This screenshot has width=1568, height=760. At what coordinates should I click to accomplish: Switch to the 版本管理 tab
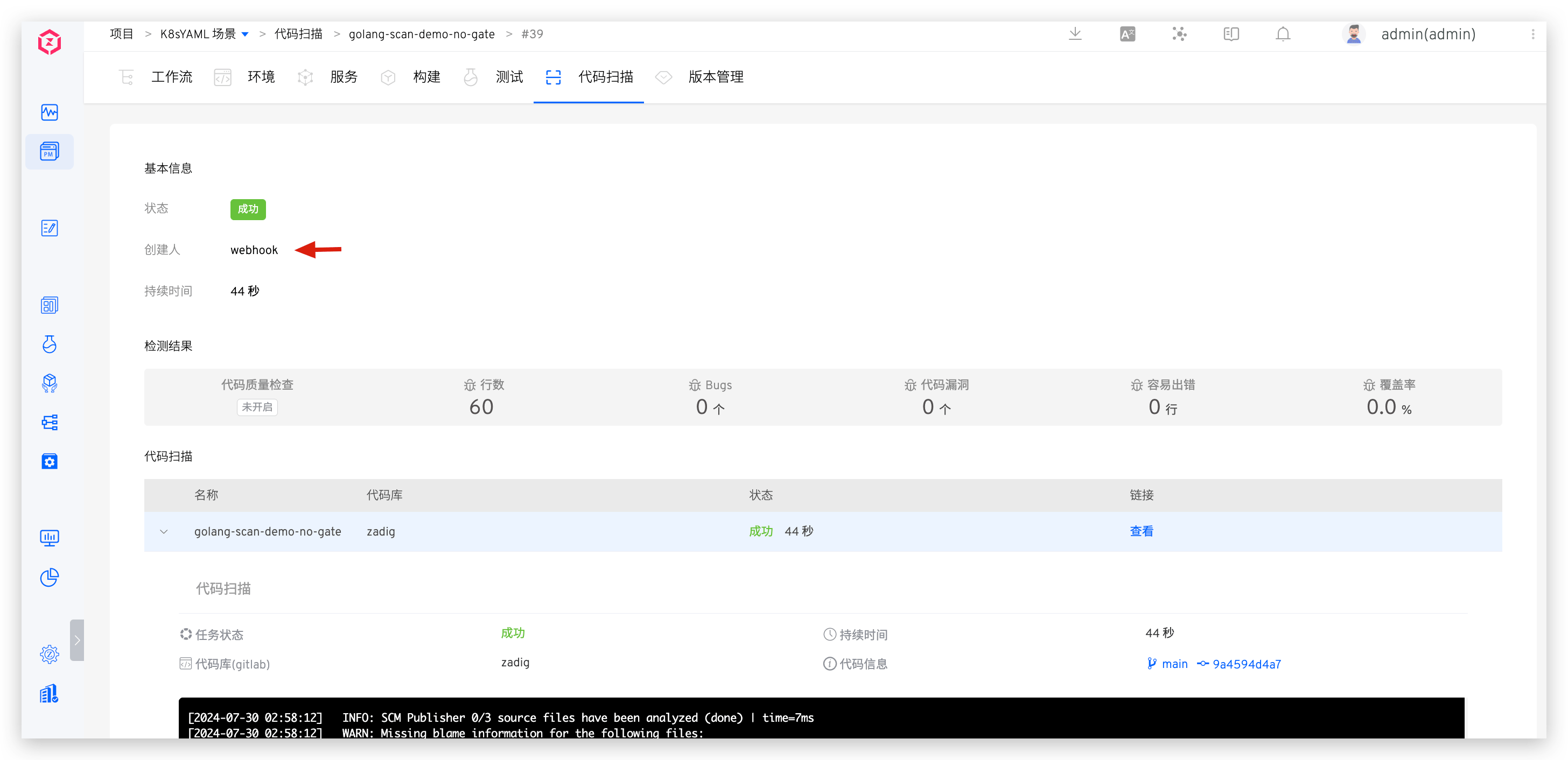[x=715, y=78]
